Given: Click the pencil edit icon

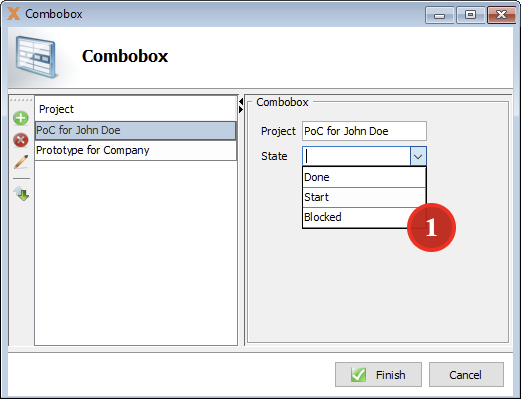Looking at the screenshot, I should point(21,162).
